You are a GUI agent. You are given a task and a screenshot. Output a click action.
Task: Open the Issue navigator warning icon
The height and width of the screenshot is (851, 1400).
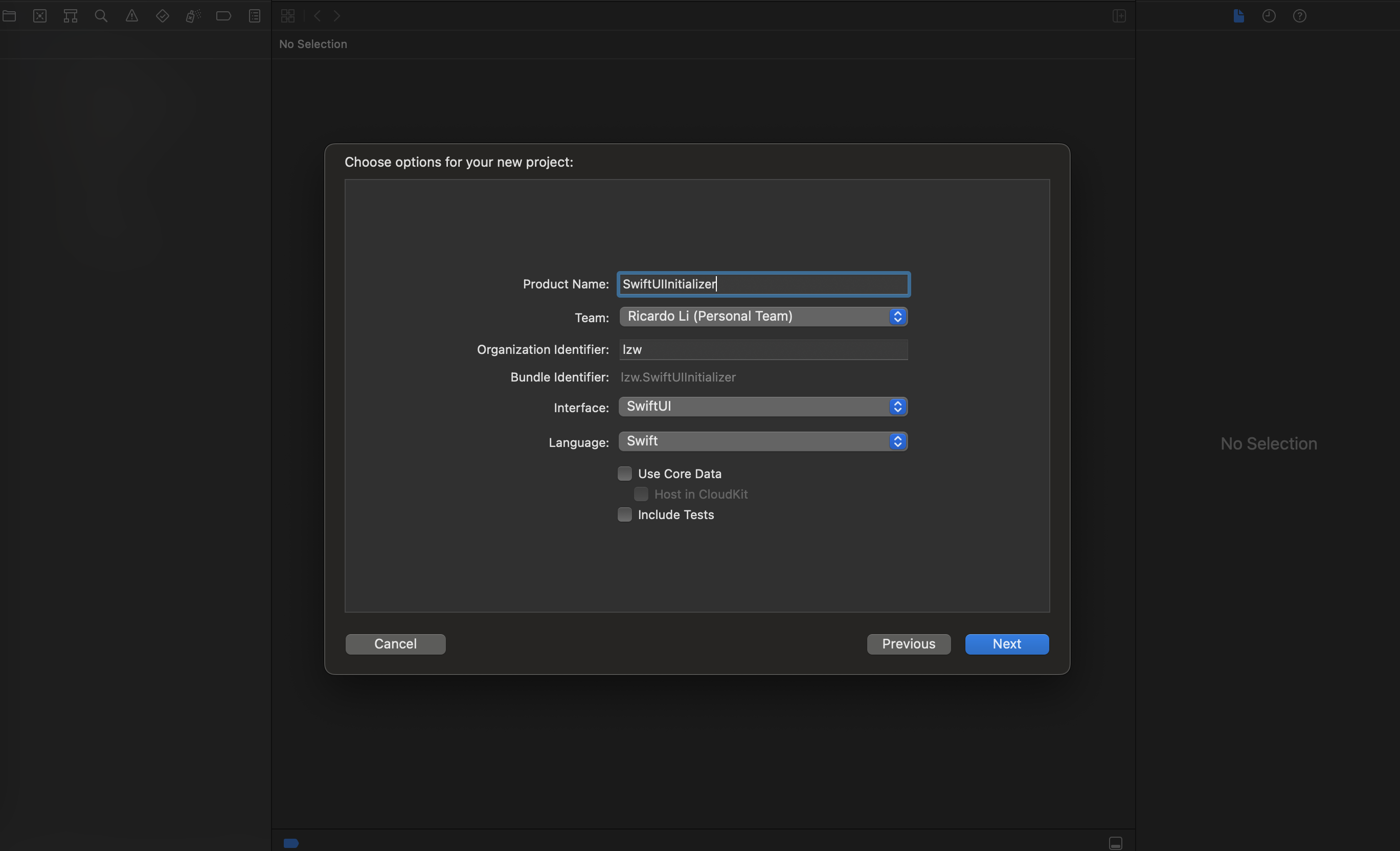[x=132, y=16]
